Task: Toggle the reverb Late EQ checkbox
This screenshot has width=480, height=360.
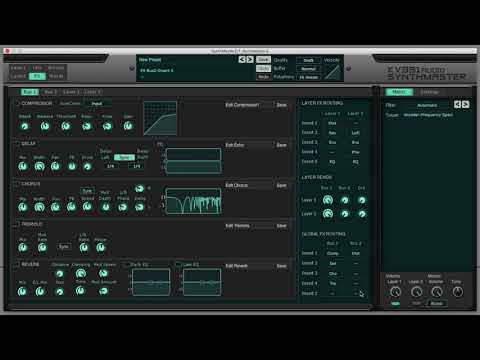Action: 179,265
